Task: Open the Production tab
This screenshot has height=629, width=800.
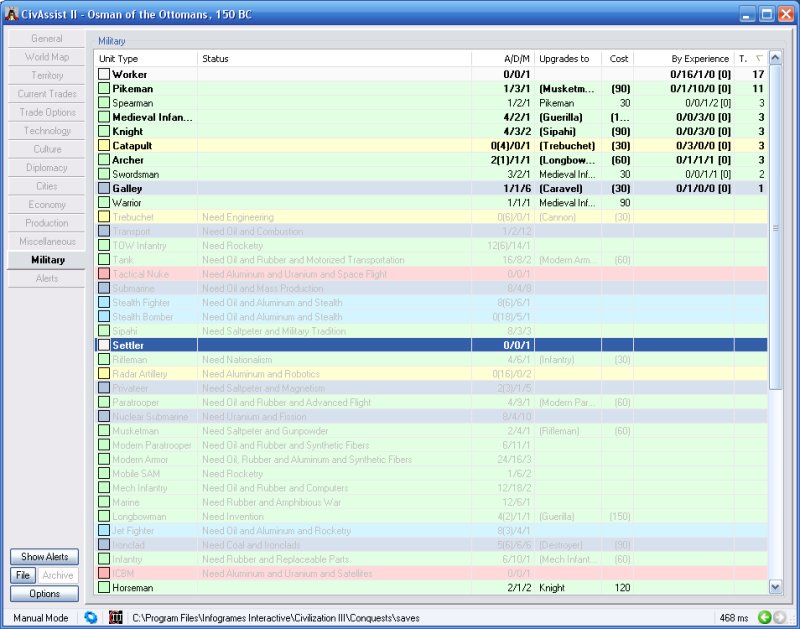Action: click(x=46, y=223)
